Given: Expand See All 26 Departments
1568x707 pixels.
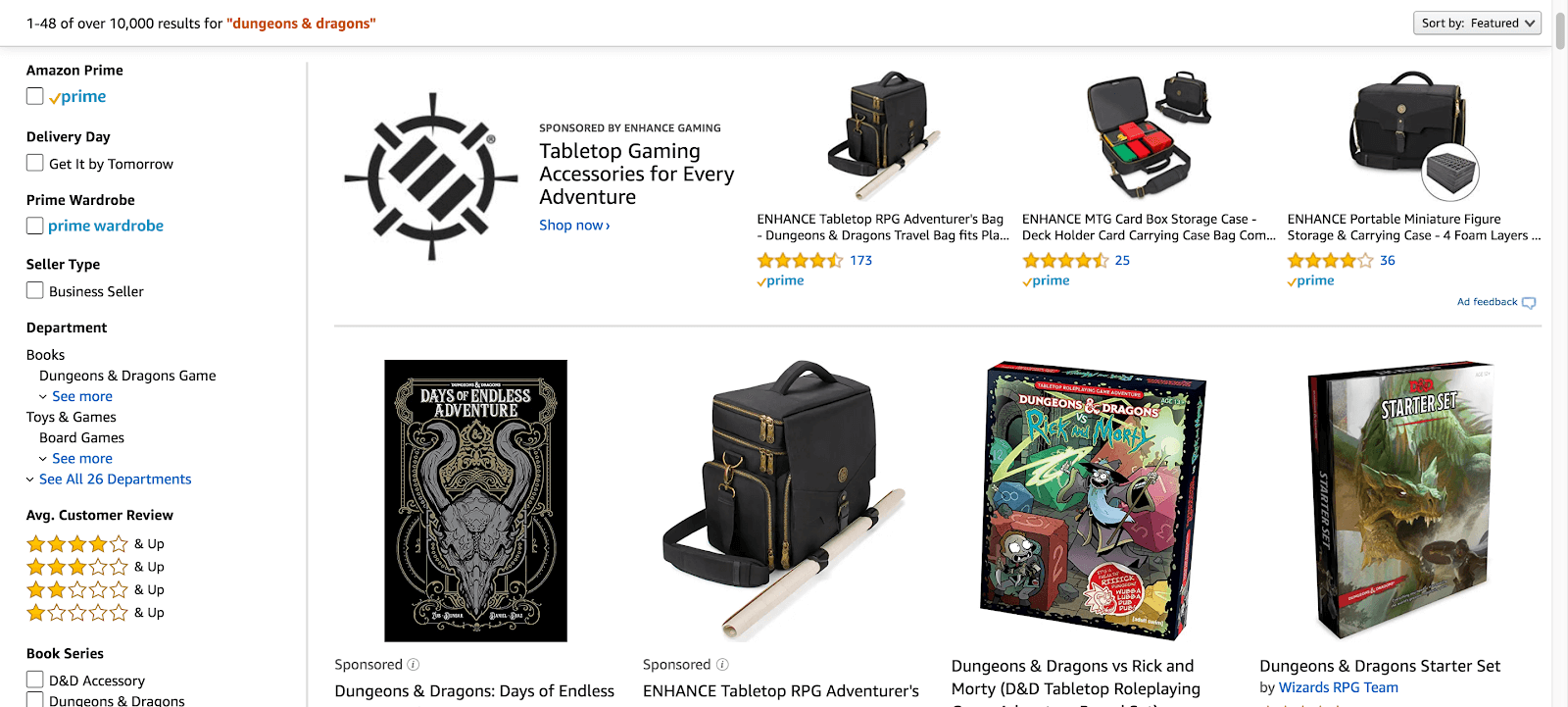Looking at the screenshot, I should [x=115, y=480].
